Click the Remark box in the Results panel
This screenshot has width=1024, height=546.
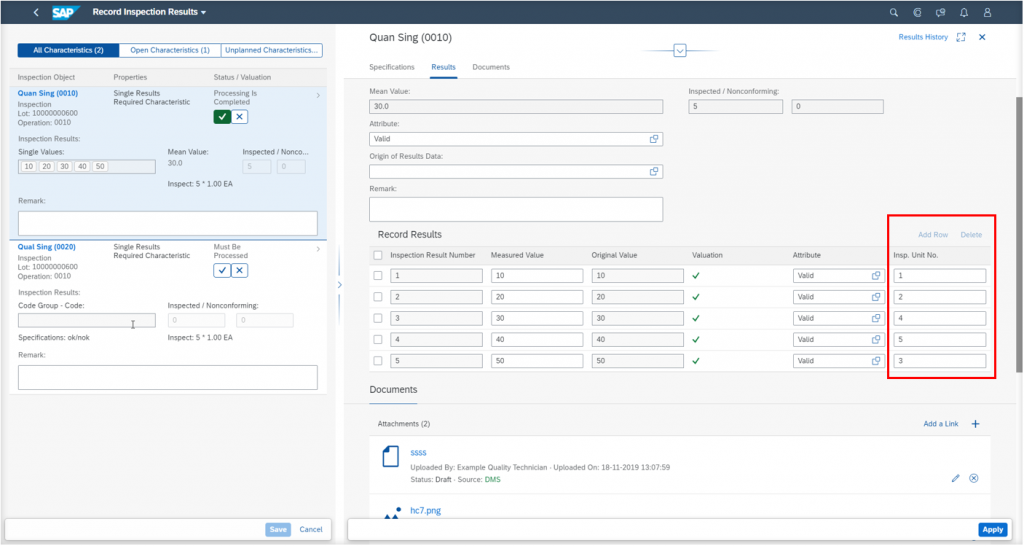[516, 210]
